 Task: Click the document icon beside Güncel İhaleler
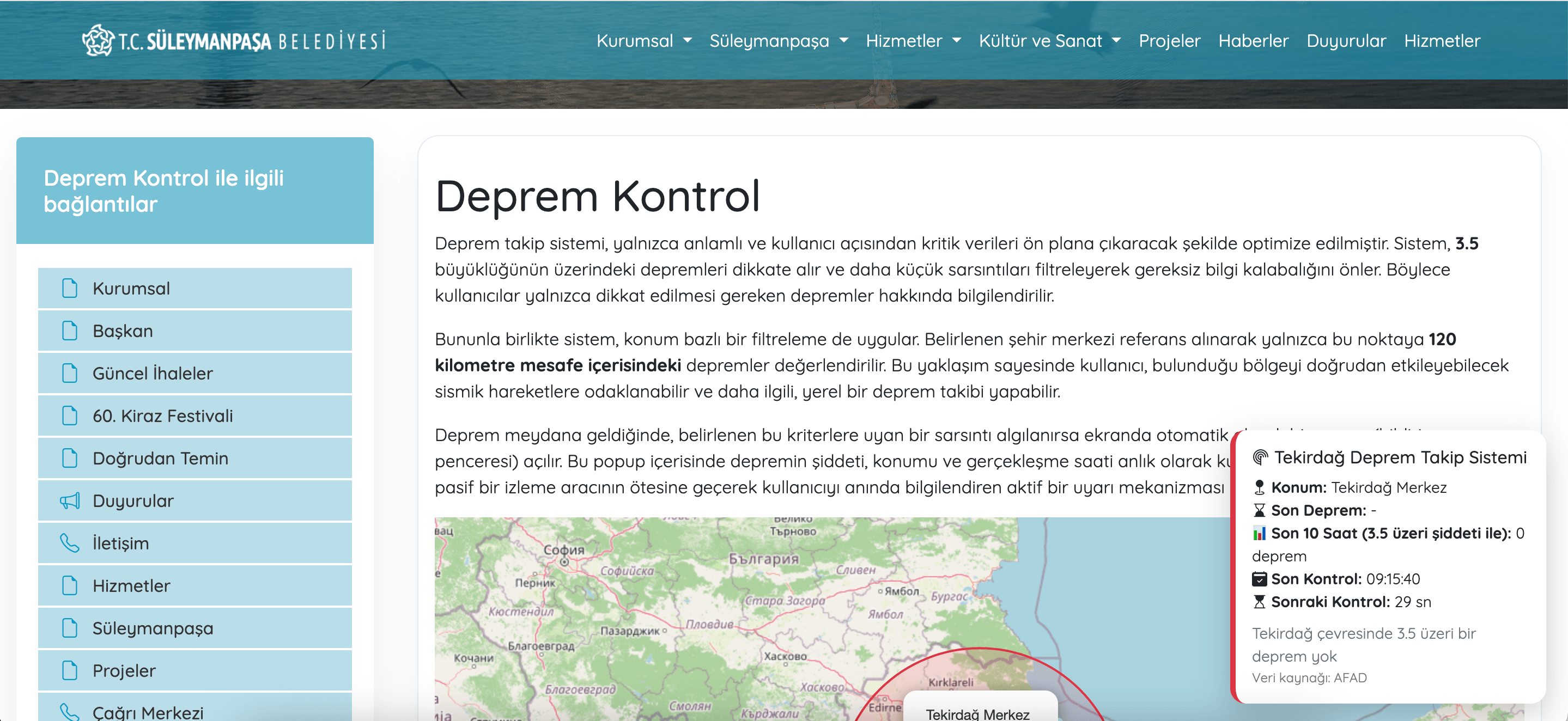click(x=70, y=373)
